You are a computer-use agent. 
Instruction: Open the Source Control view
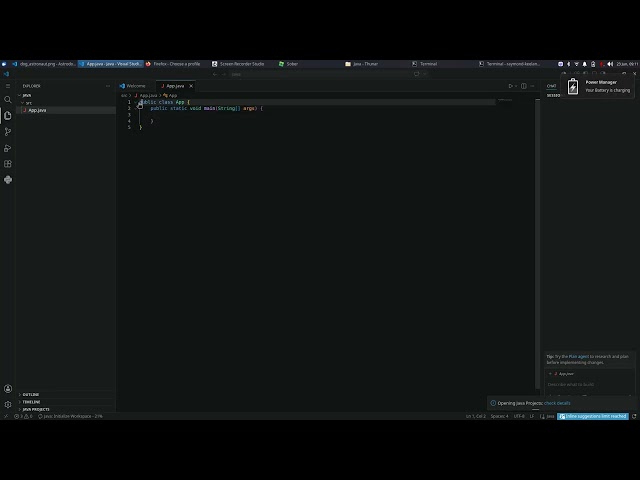tap(8, 131)
